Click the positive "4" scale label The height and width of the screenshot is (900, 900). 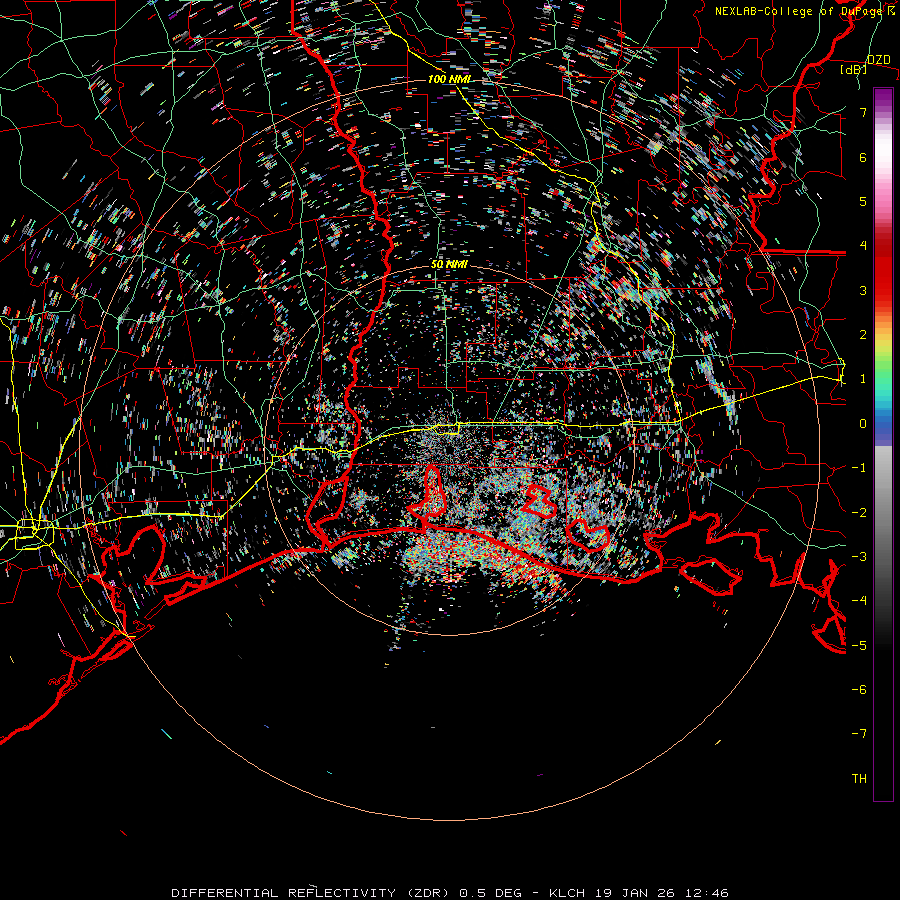[863, 246]
